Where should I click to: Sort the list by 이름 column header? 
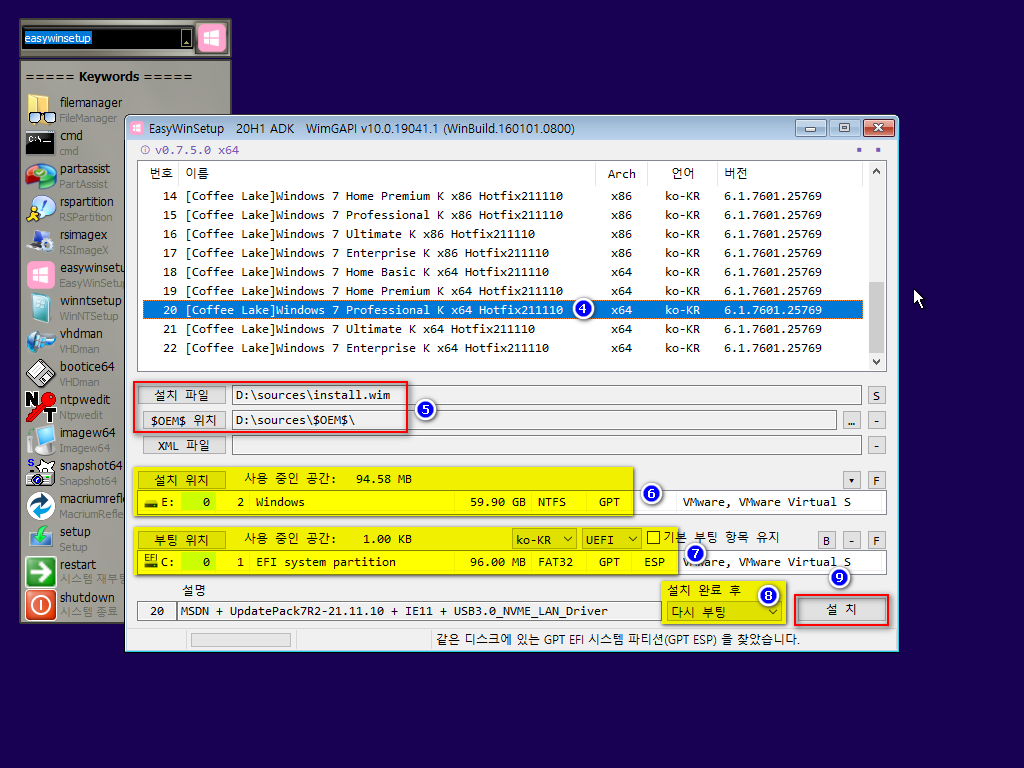click(x=387, y=173)
